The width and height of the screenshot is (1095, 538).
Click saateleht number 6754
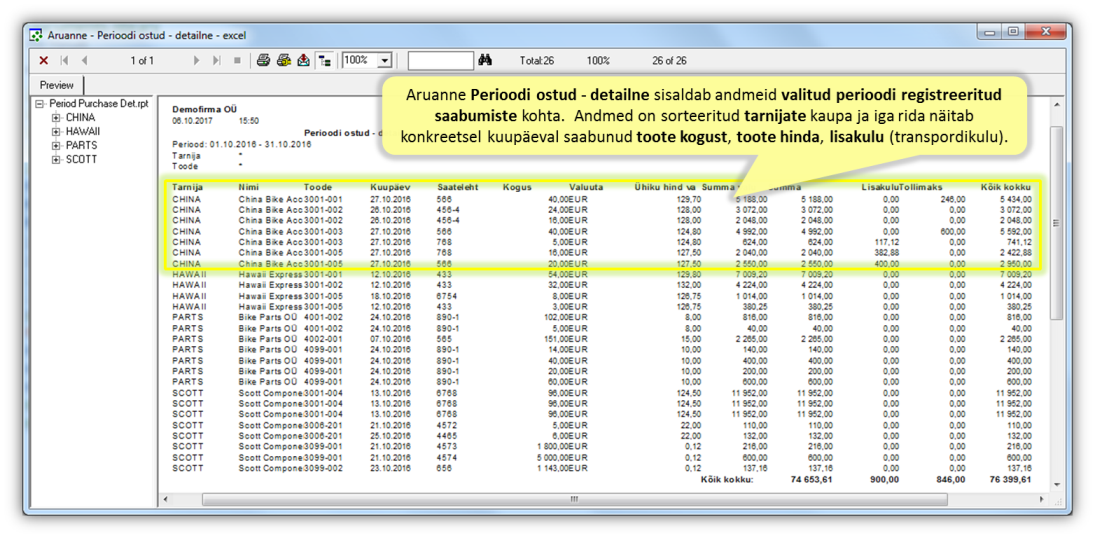tap(446, 296)
